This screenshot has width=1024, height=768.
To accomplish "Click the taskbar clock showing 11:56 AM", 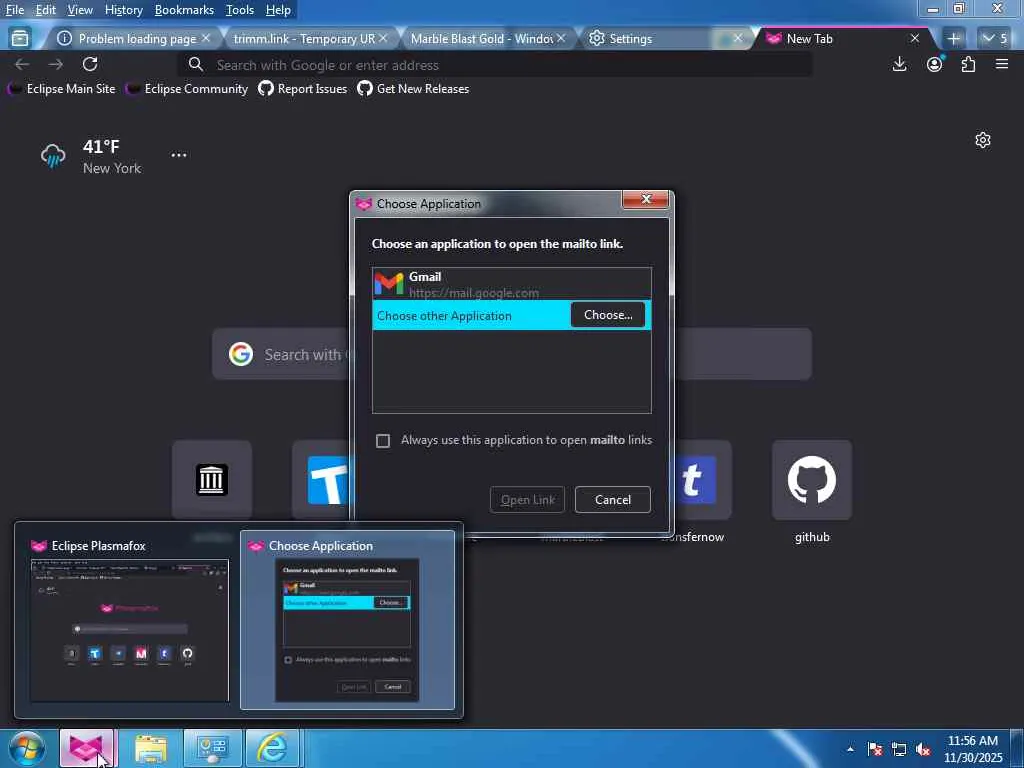I will coord(973,749).
